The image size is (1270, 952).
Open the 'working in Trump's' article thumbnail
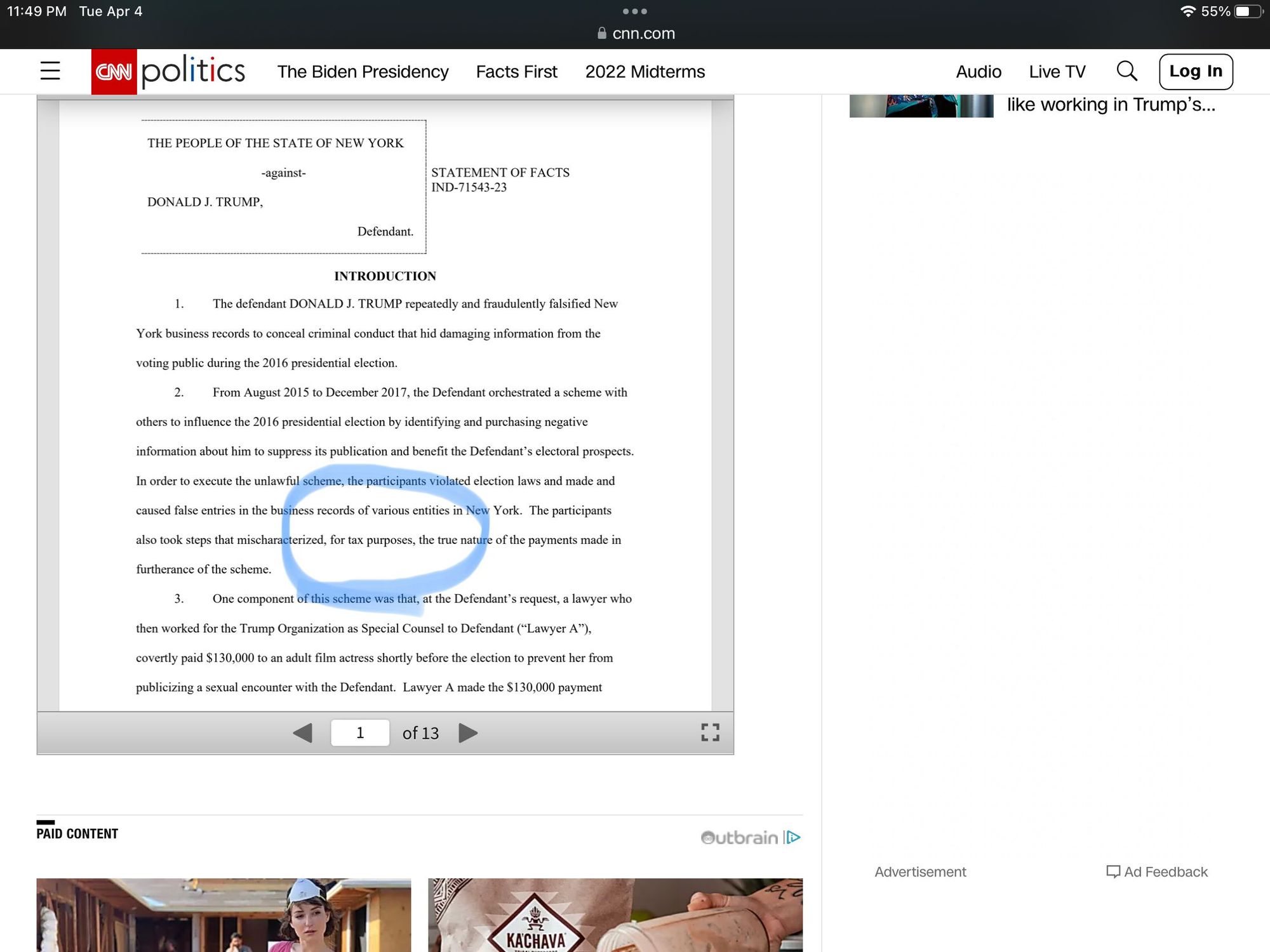(921, 106)
